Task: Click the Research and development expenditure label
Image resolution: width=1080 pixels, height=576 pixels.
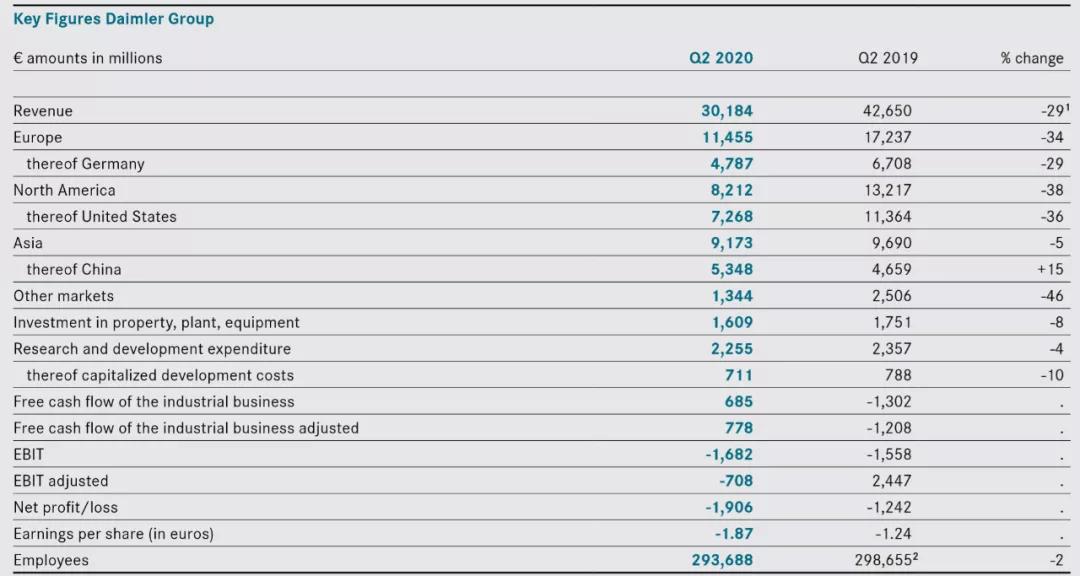Action: (x=152, y=349)
